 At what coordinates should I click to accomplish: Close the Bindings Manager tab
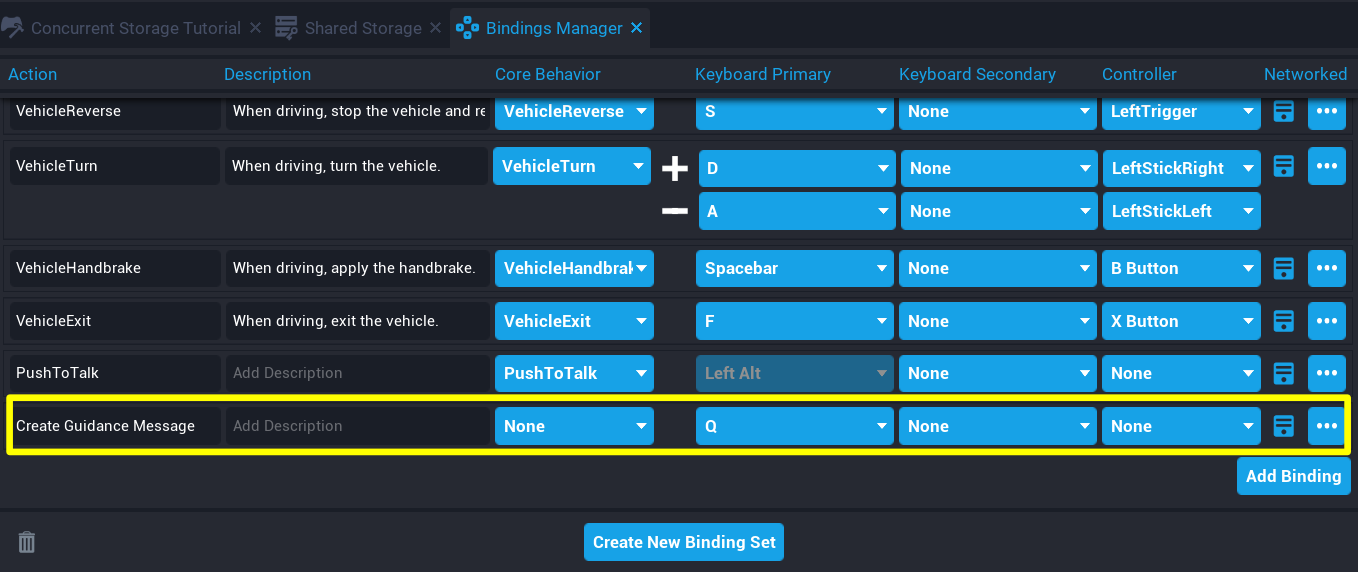pyautogui.click(x=636, y=28)
